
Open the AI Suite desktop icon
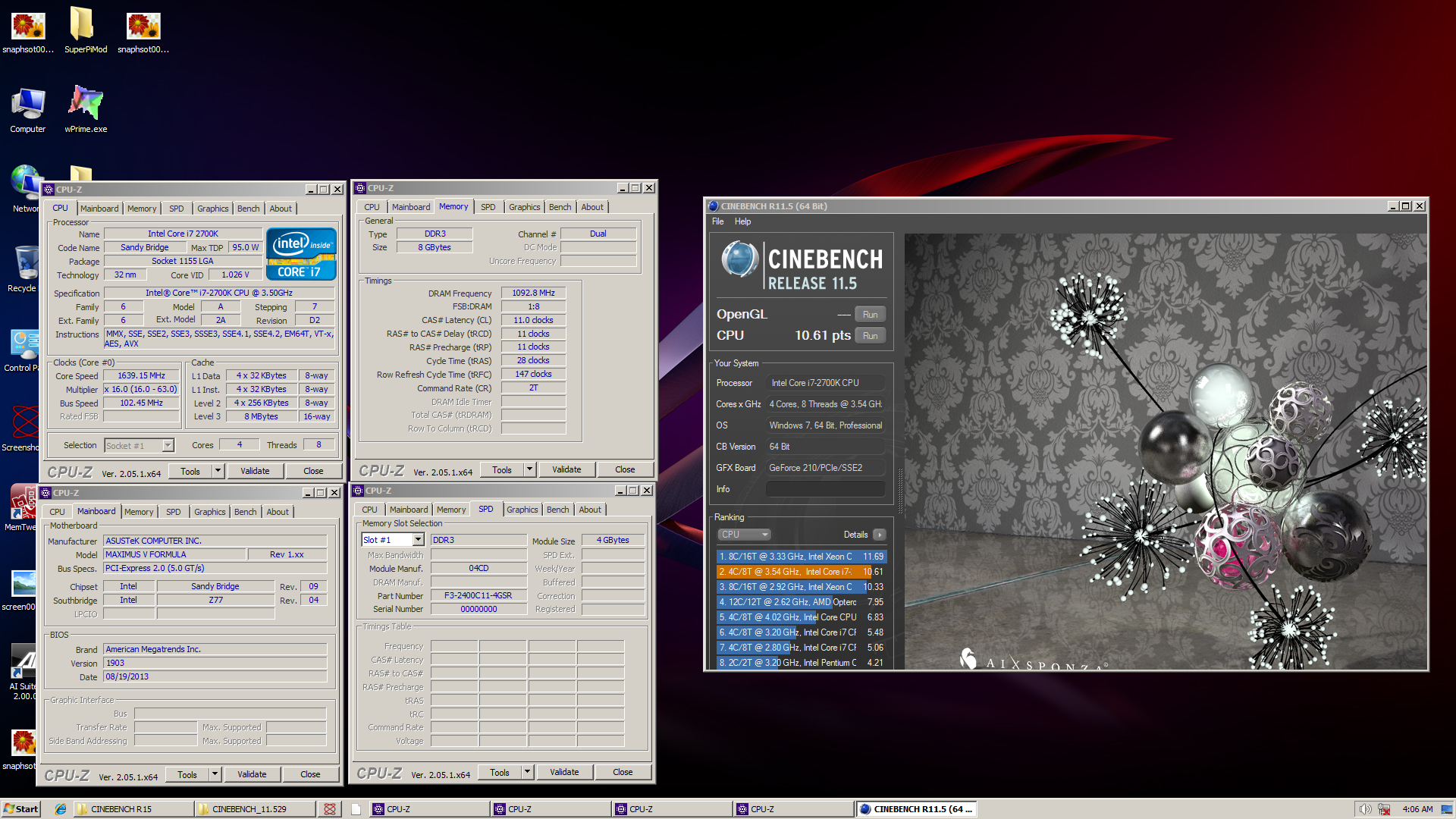pyautogui.click(x=24, y=671)
